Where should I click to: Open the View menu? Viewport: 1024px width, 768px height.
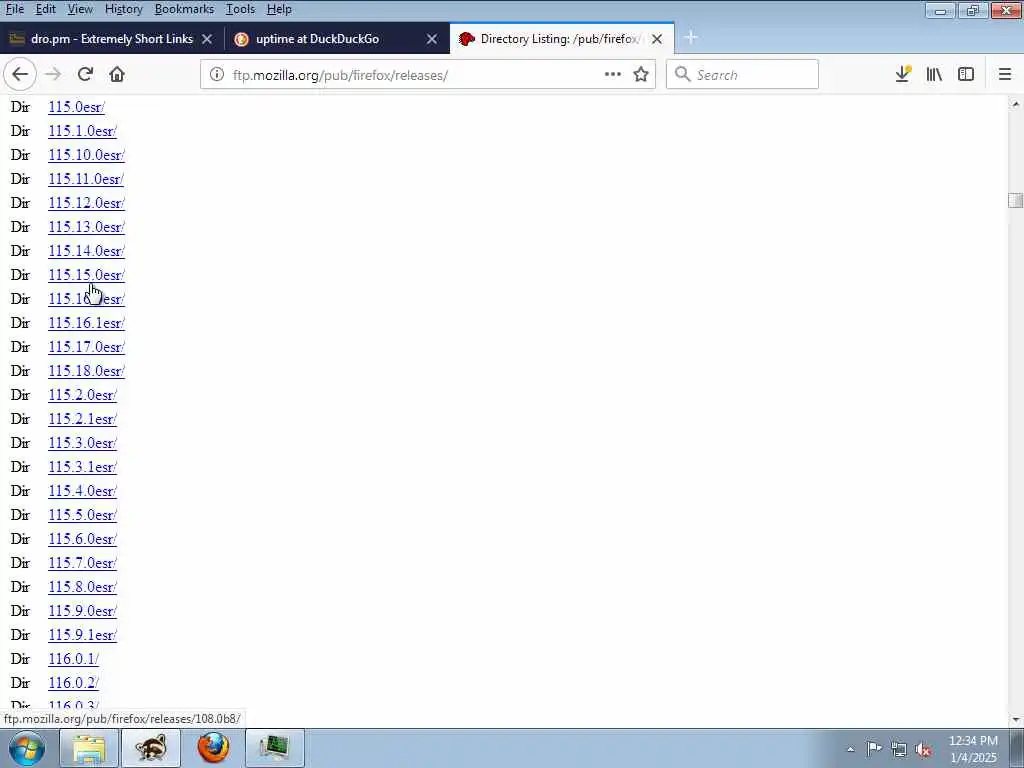[80, 9]
